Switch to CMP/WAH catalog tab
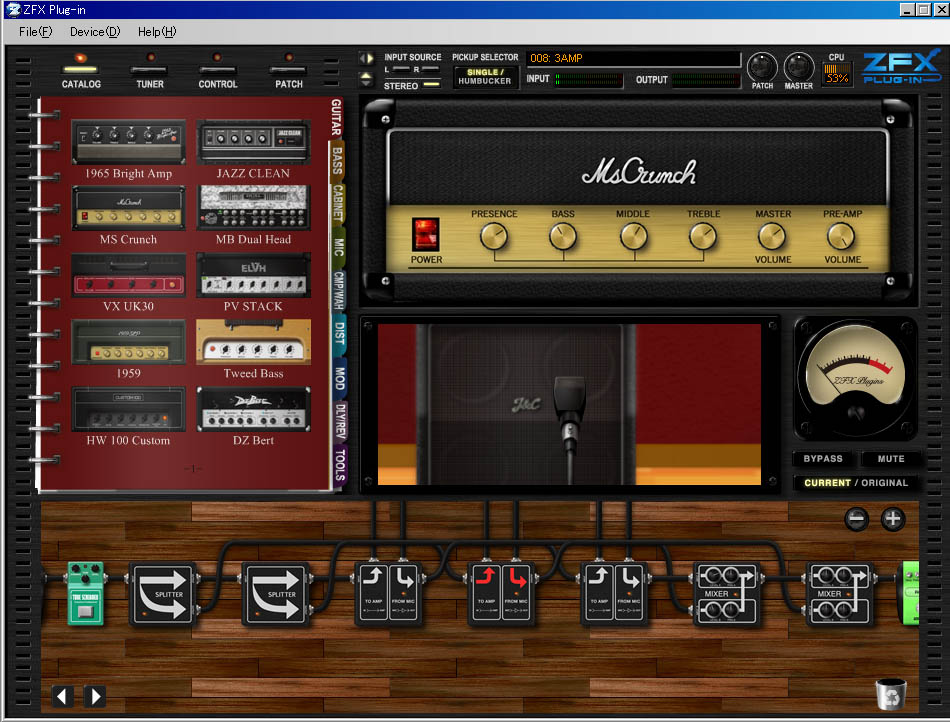 tap(339, 291)
